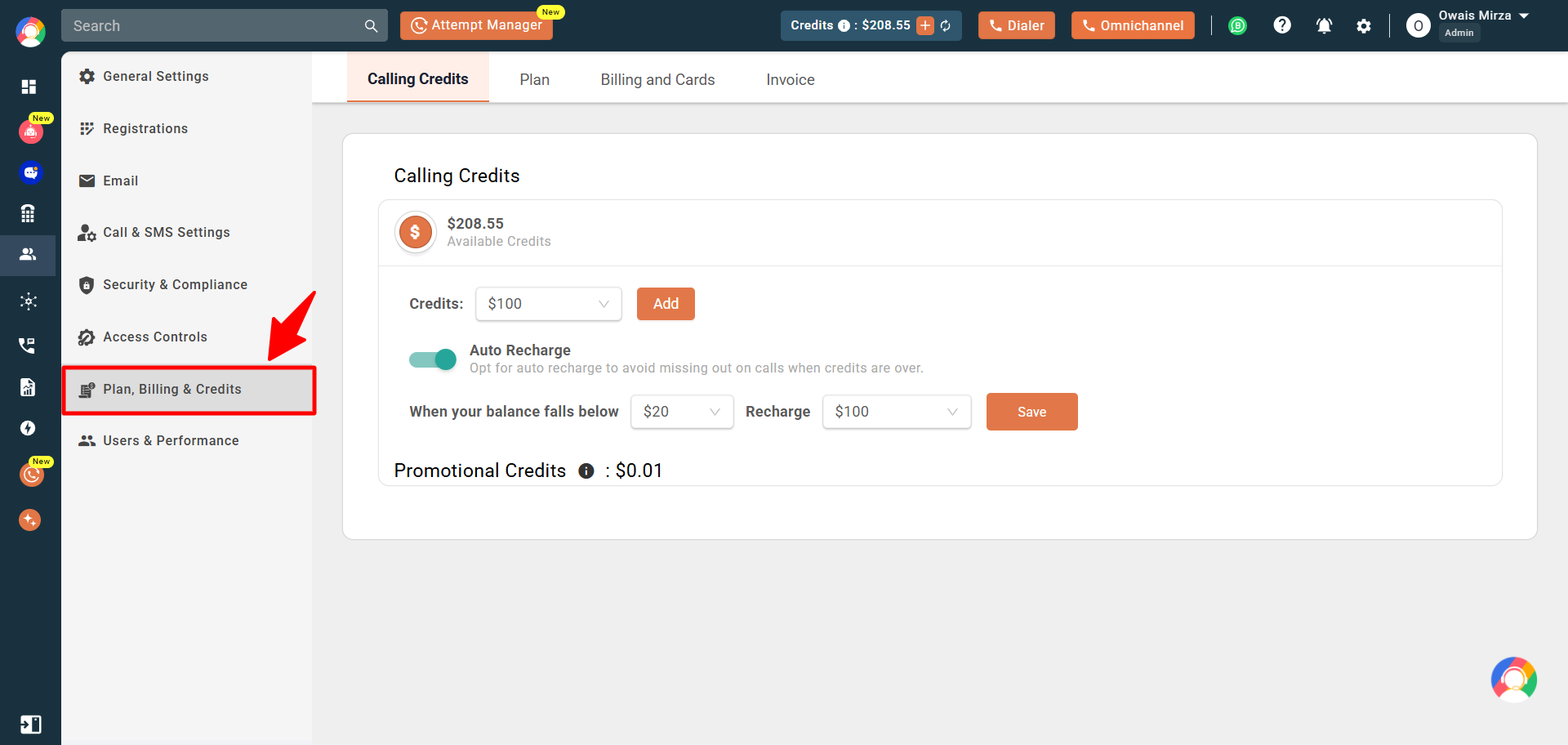Select the contacts people icon in sidebar
This screenshot has width=1568, height=745.
(28, 255)
